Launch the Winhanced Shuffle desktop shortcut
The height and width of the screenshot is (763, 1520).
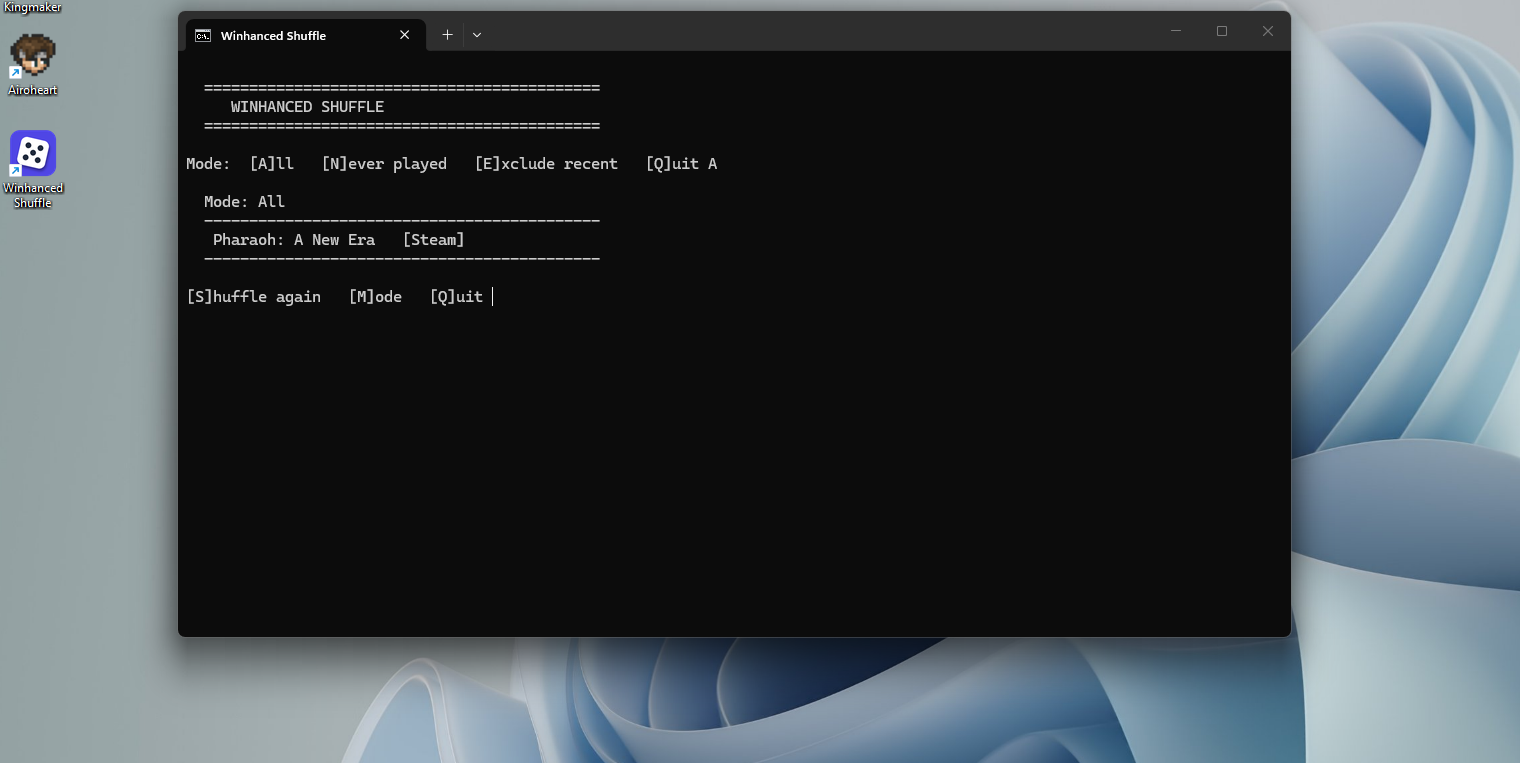coord(33,169)
